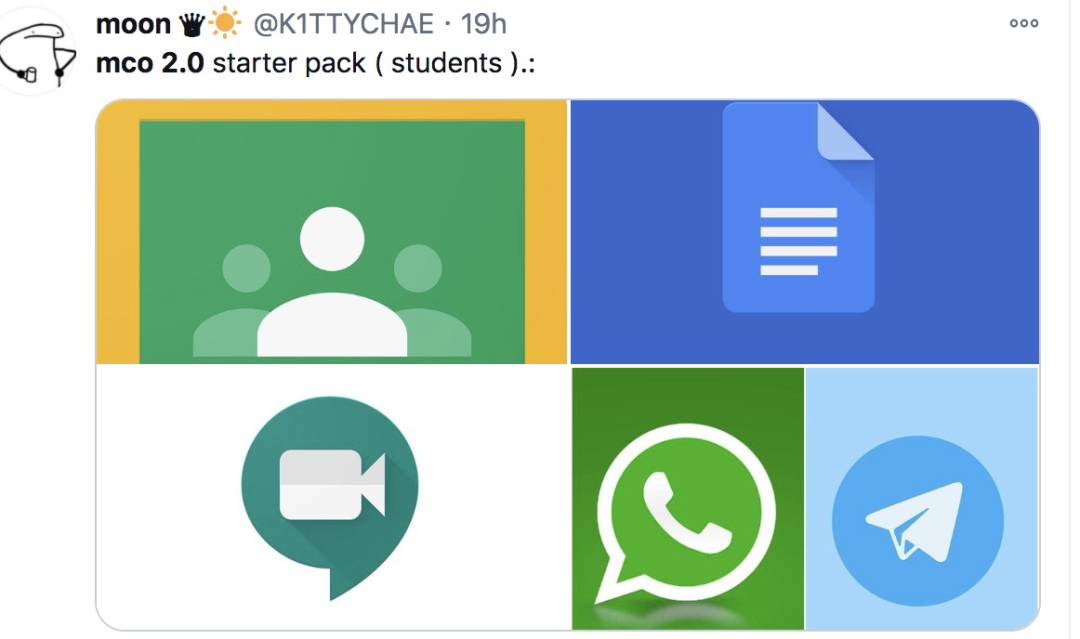The width and height of the screenshot is (1080, 639).
Task: Click the center white person figure in Classroom
Action: 332,282
